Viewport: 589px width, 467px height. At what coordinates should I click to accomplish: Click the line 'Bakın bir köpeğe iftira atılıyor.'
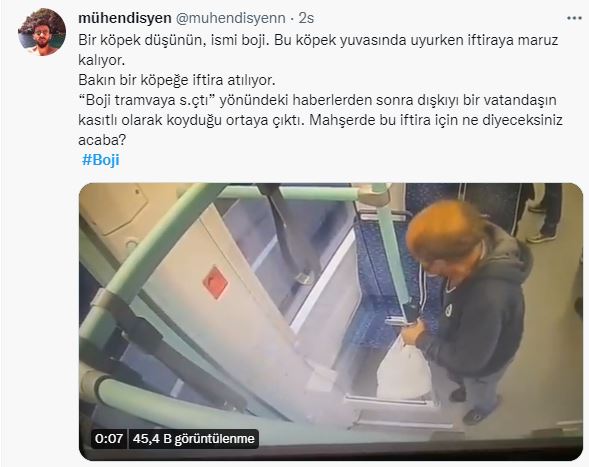point(177,80)
